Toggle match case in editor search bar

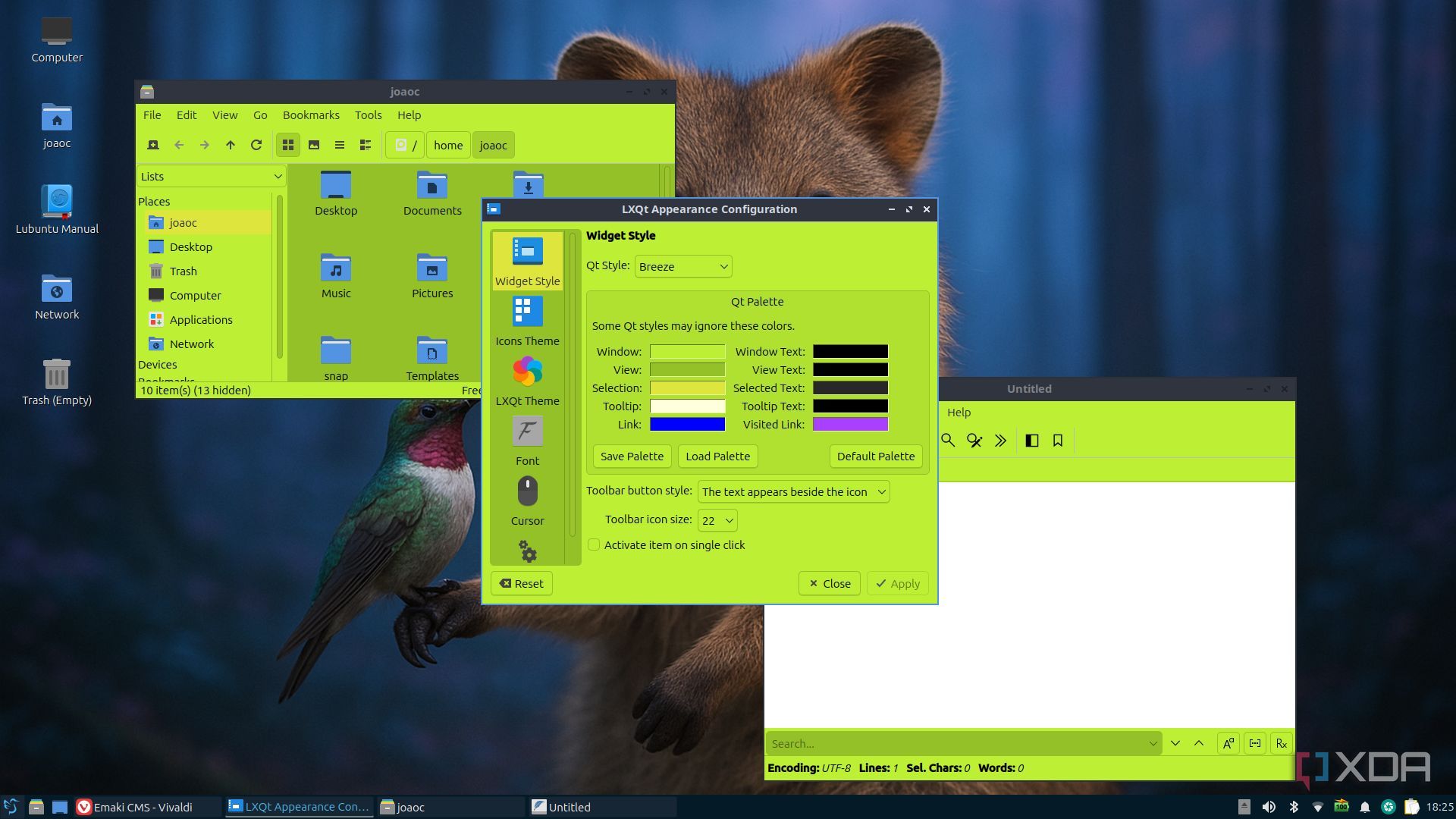(x=1228, y=743)
